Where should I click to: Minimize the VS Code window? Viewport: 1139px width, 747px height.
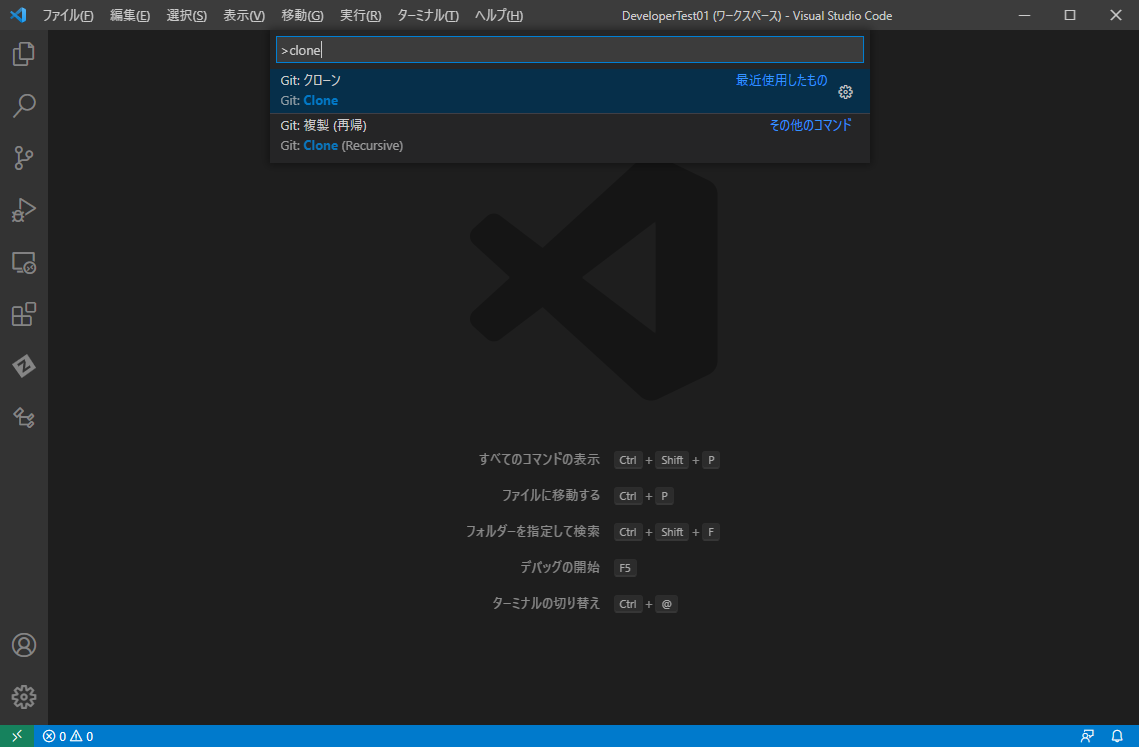point(1024,15)
